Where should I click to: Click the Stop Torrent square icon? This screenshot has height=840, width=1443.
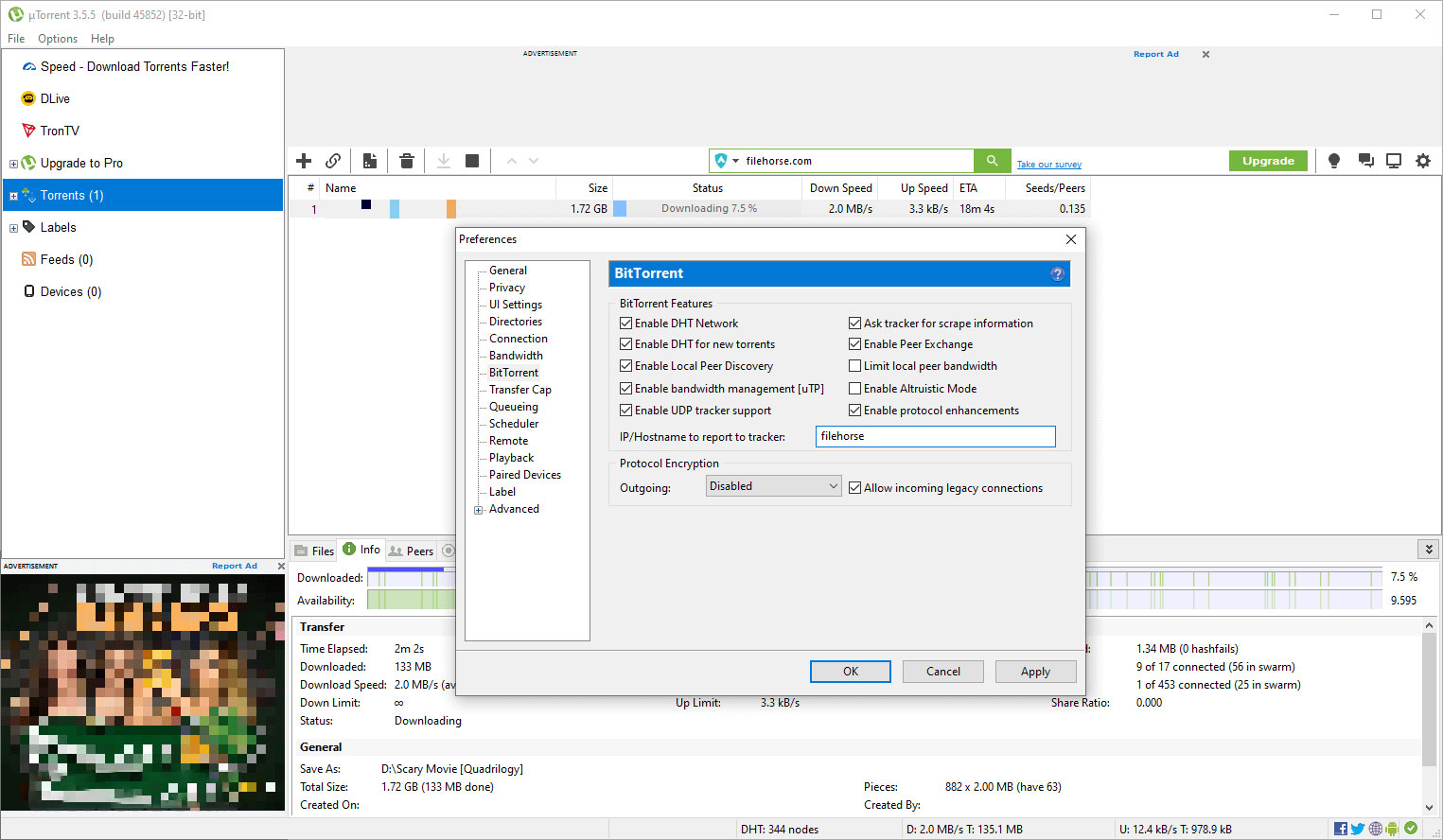tap(472, 161)
